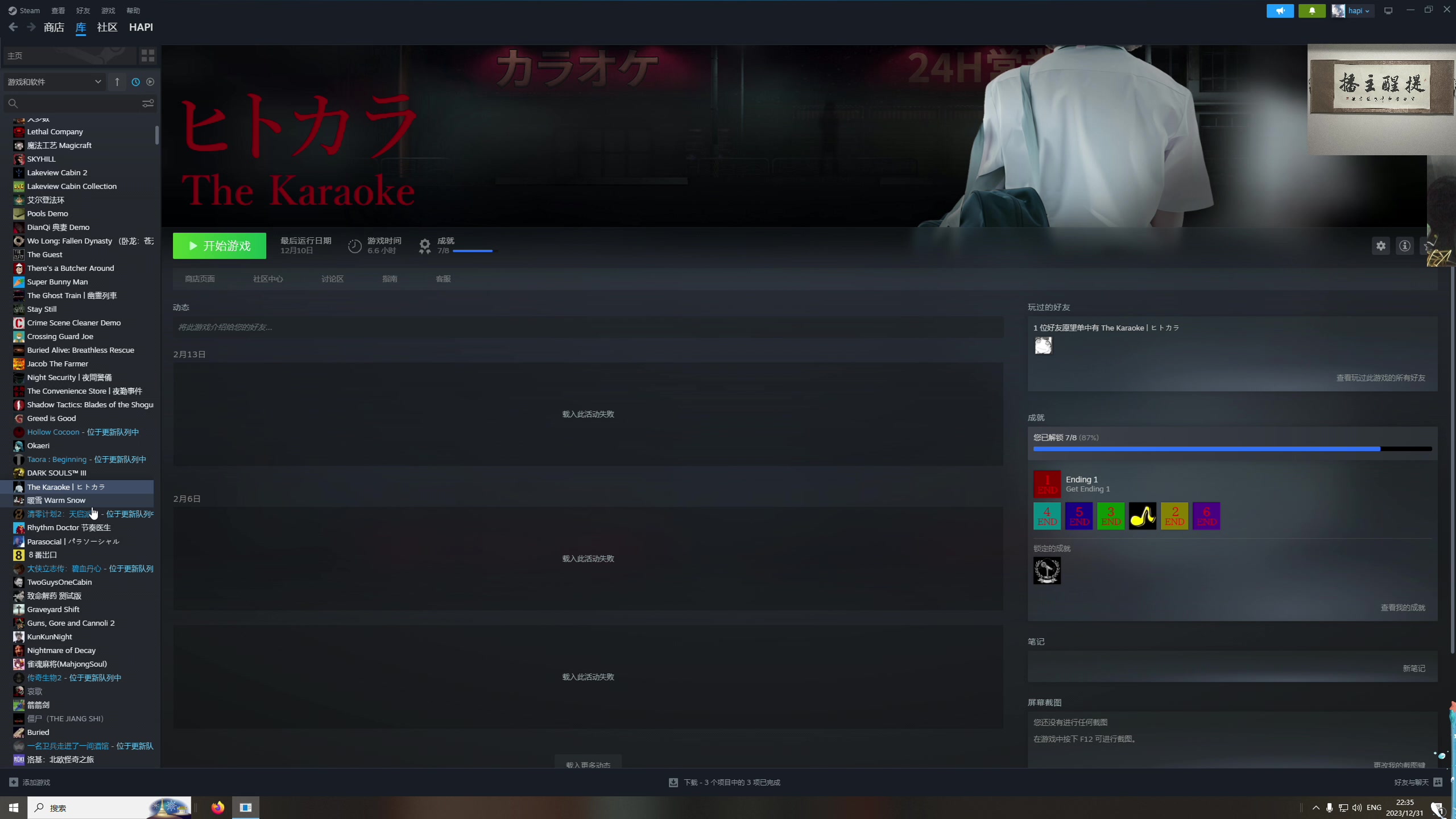Toggle the ready-to-play filter icon

tap(150, 82)
